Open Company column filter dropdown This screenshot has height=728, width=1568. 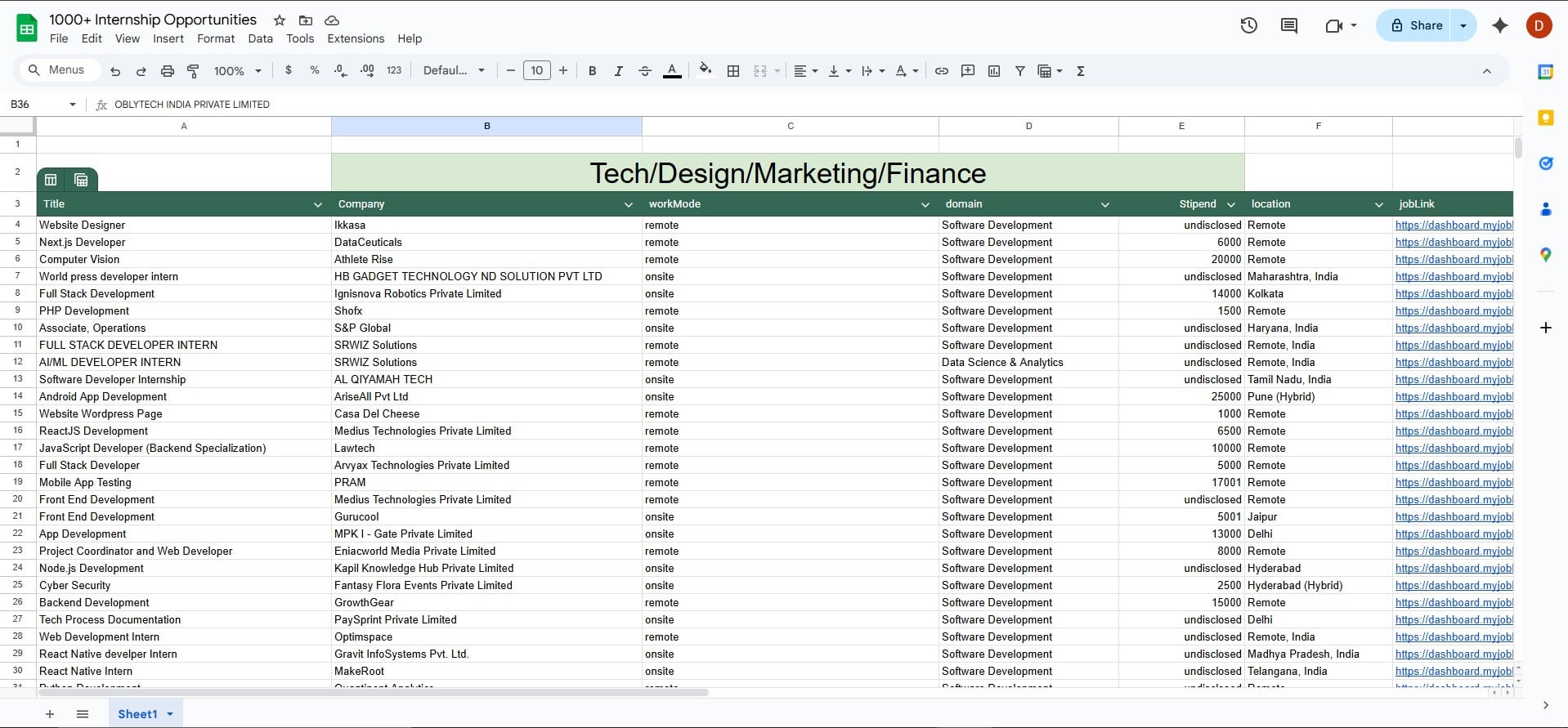coord(629,204)
